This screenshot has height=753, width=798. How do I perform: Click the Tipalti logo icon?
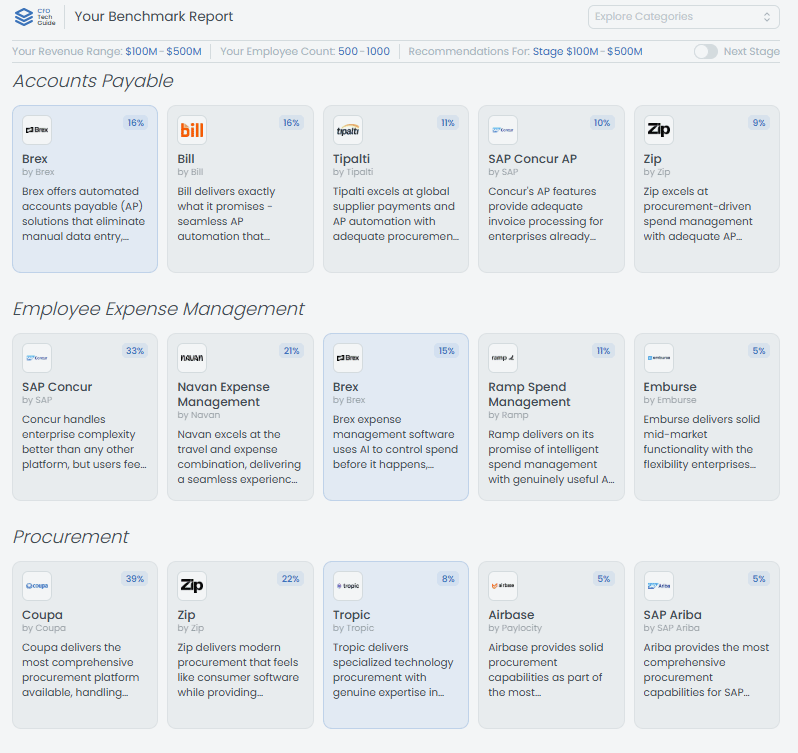(348, 130)
